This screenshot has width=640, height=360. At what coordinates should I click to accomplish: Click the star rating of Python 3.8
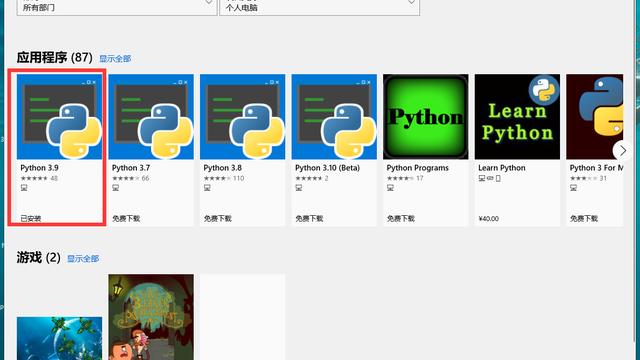point(217,178)
